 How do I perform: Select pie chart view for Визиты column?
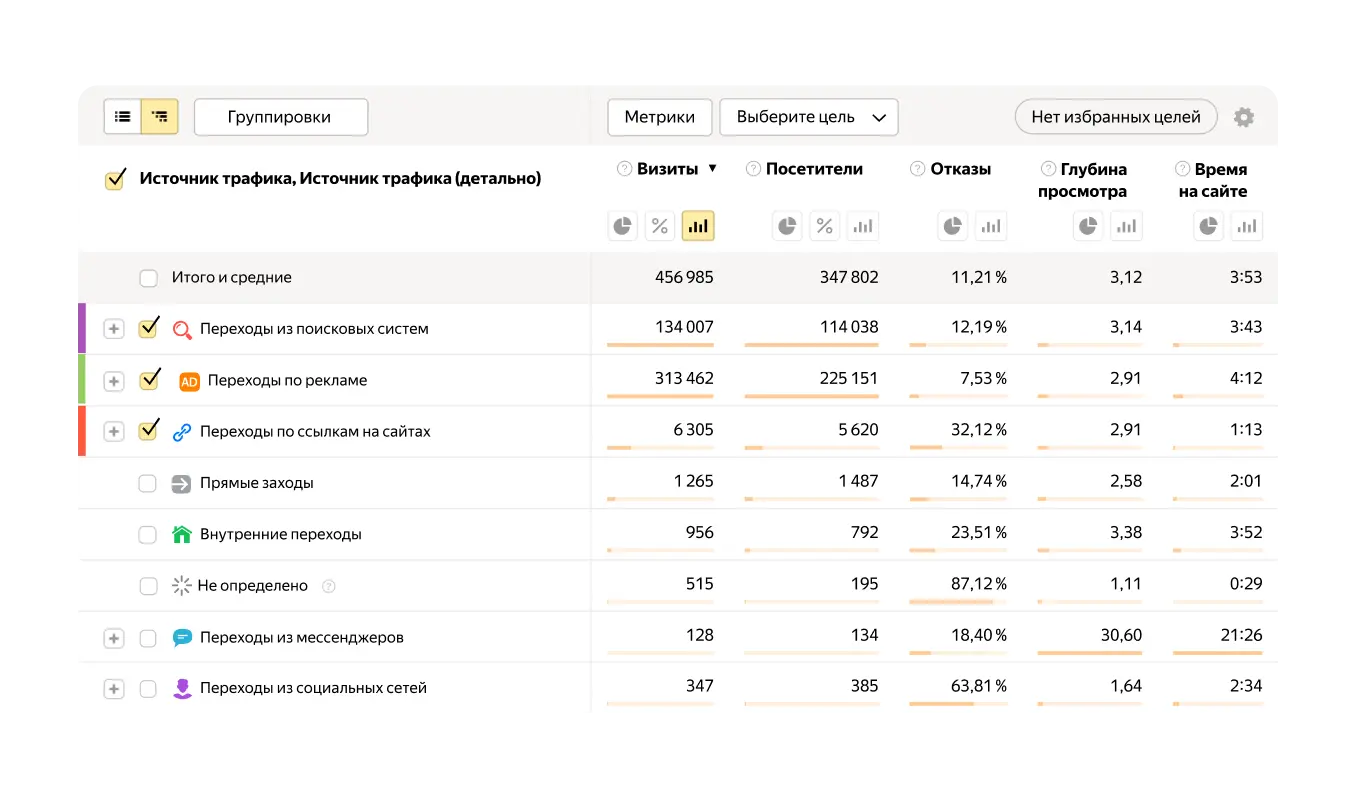click(622, 226)
